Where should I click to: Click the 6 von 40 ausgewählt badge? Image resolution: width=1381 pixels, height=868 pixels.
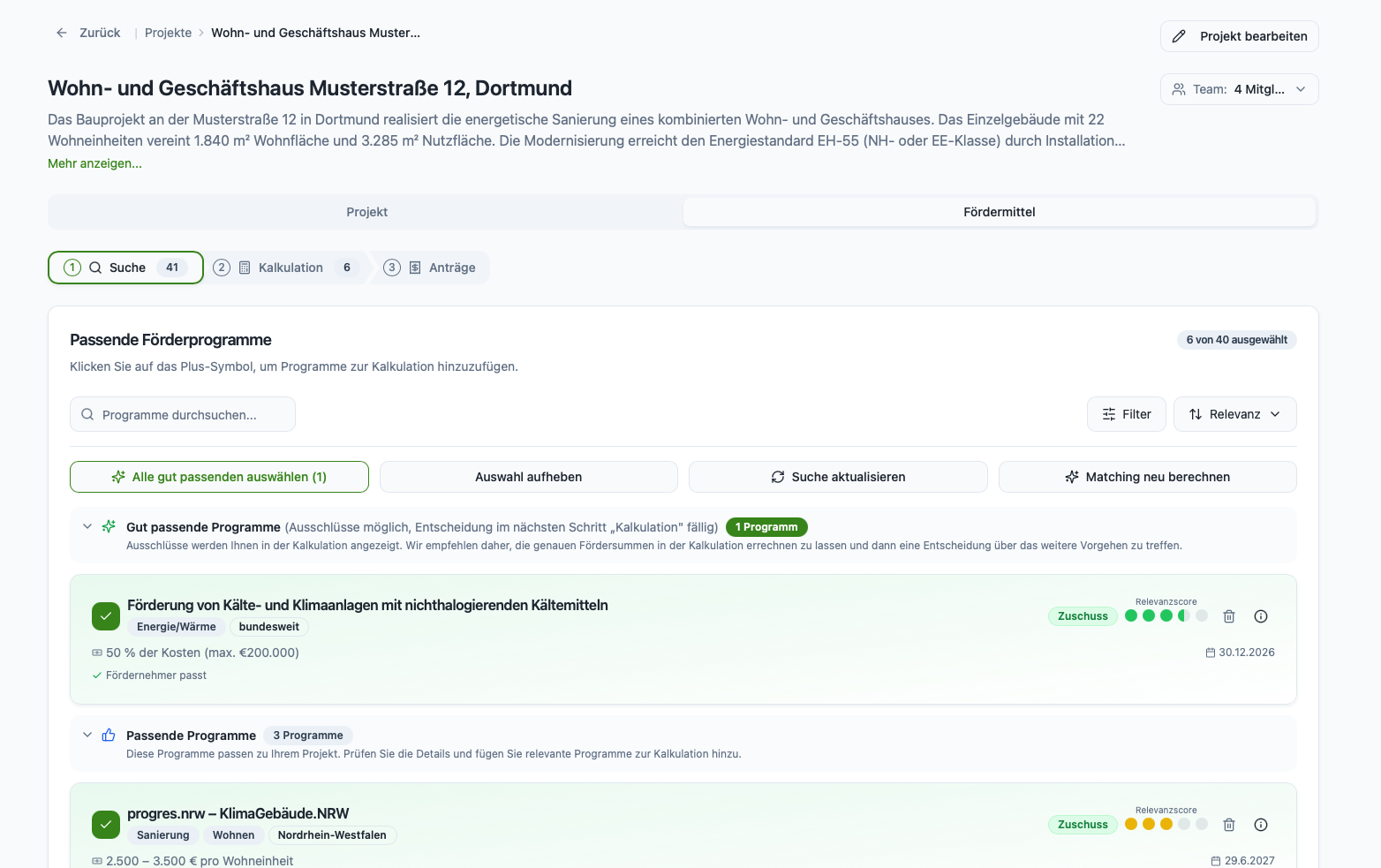click(1236, 340)
